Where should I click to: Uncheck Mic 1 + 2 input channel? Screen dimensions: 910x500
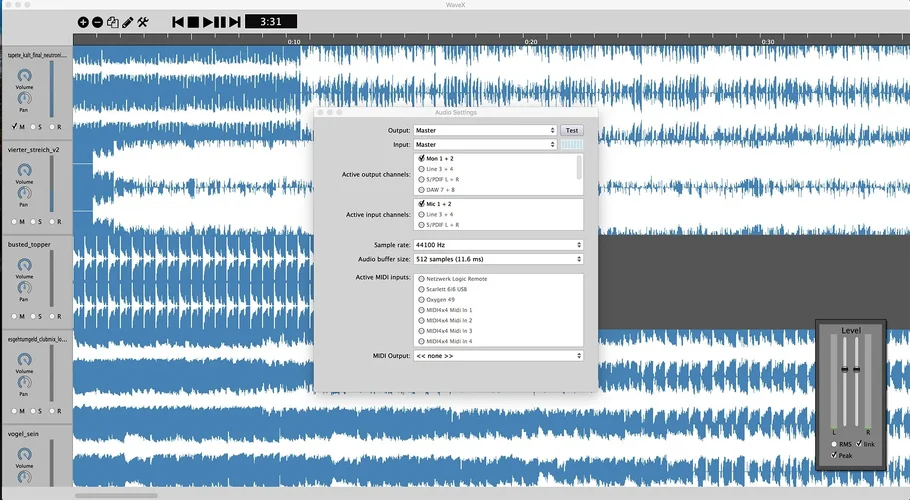pos(421,204)
